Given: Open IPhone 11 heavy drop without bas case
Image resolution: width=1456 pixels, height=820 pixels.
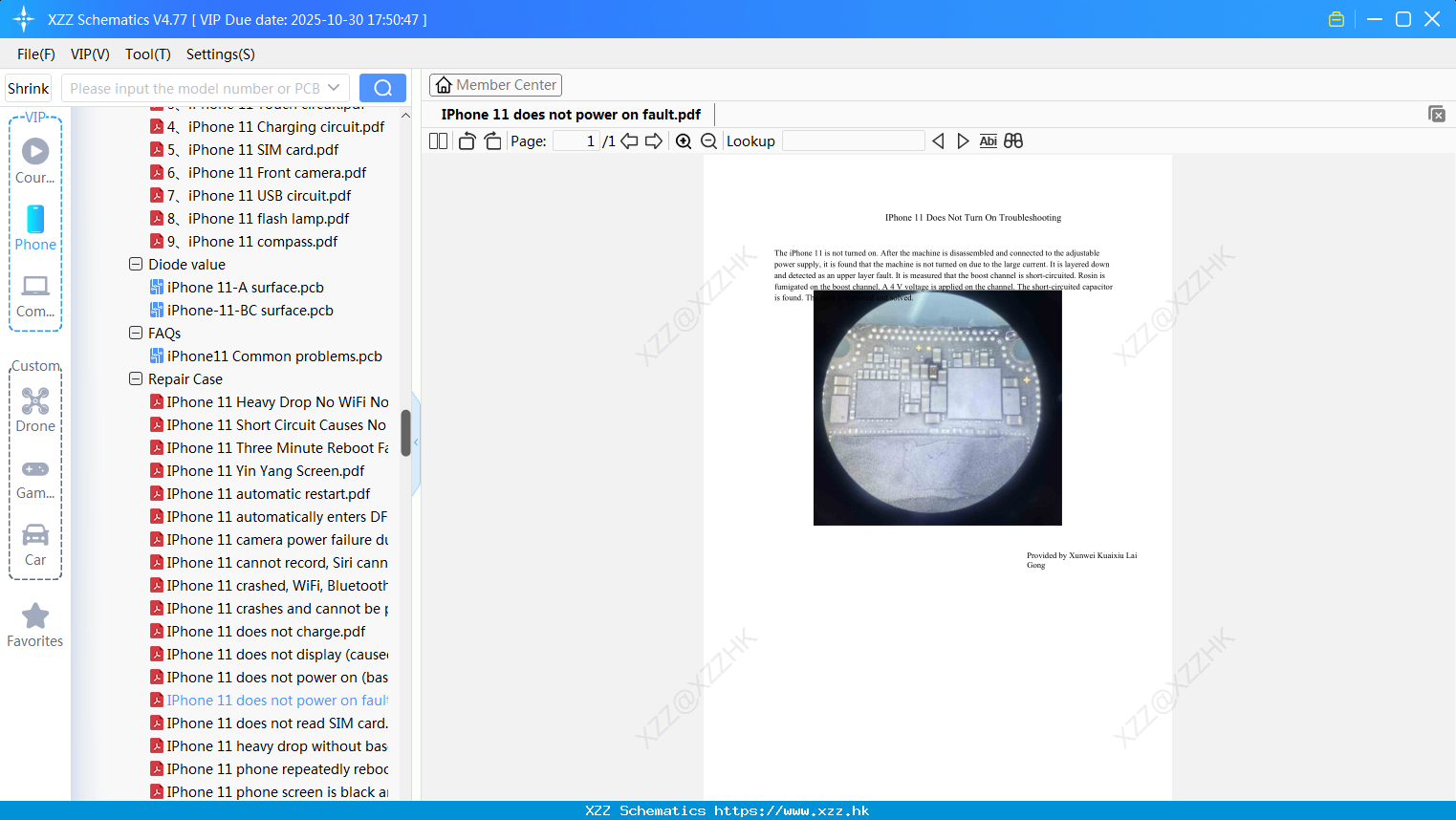Looking at the screenshot, I should pyautogui.click(x=270, y=745).
